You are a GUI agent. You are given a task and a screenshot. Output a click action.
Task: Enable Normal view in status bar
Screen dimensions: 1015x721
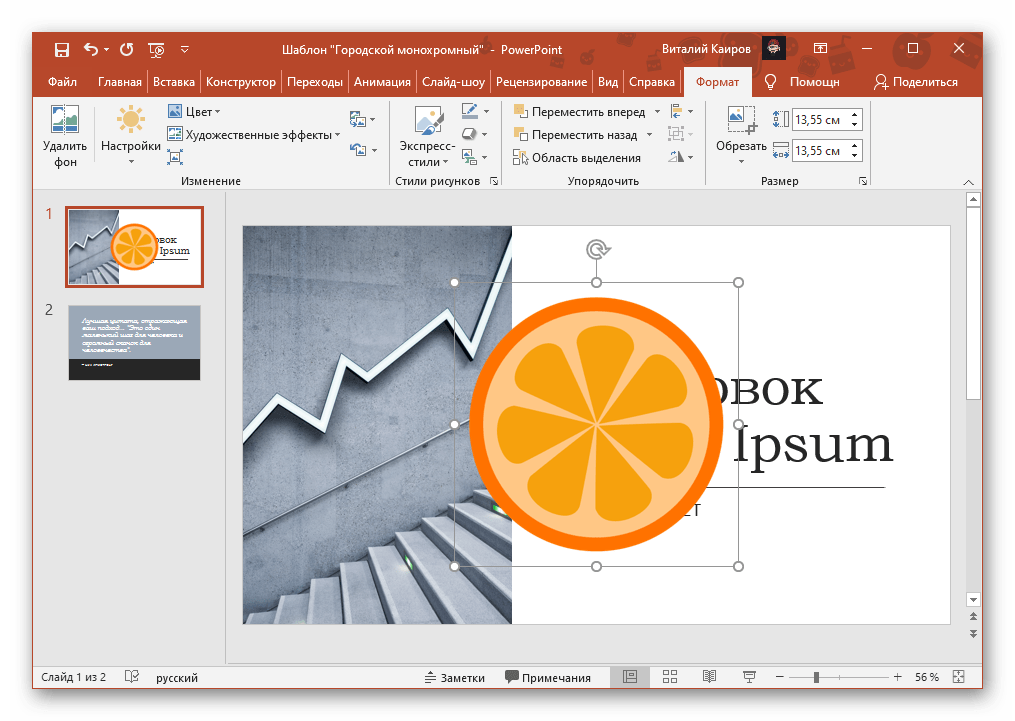630,677
